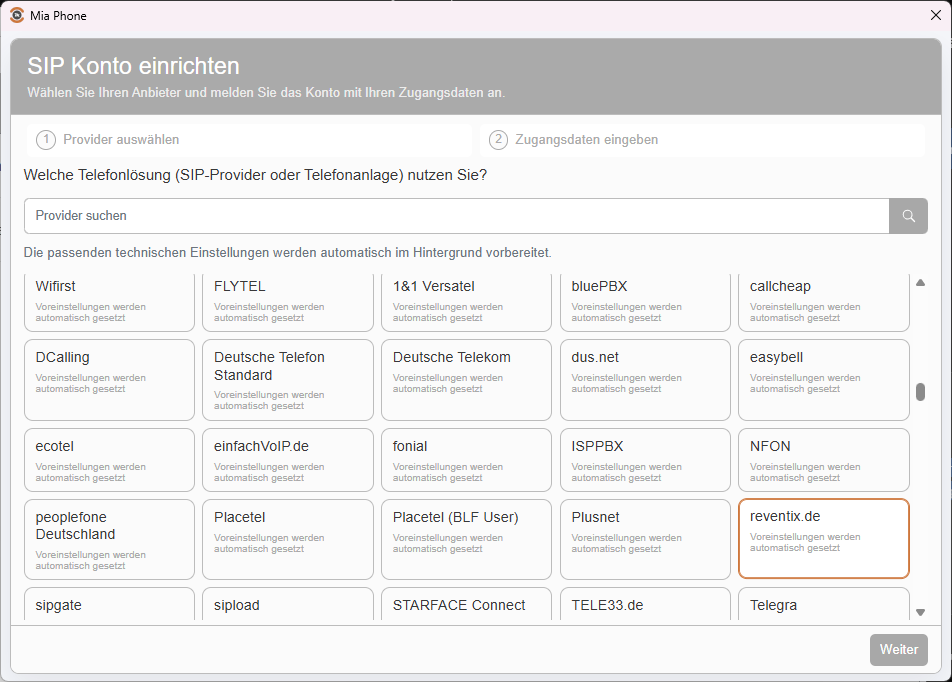This screenshot has height=682, width=952.
Task: Select the ISPPBX provider card
Action: tap(645, 460)
